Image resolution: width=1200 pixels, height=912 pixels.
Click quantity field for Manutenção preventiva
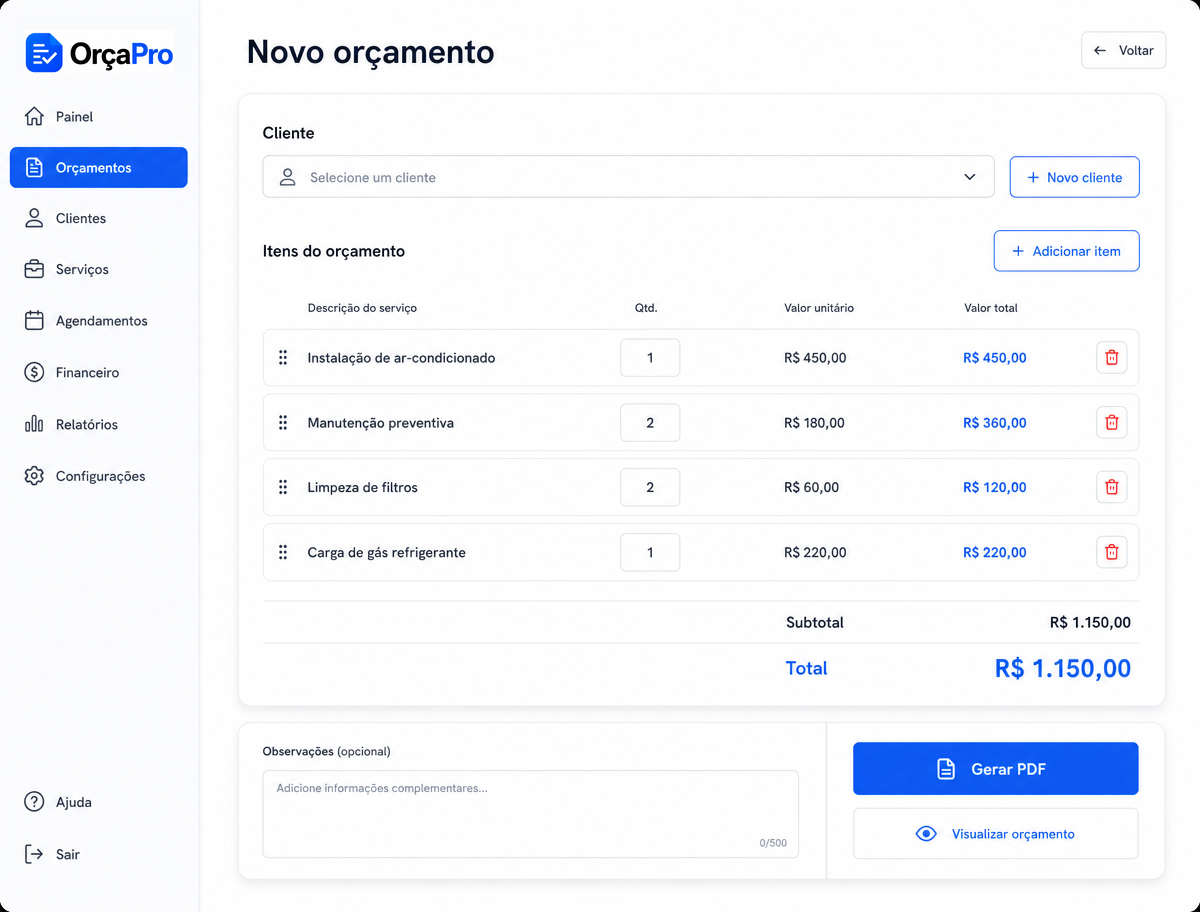click(650, 423)
